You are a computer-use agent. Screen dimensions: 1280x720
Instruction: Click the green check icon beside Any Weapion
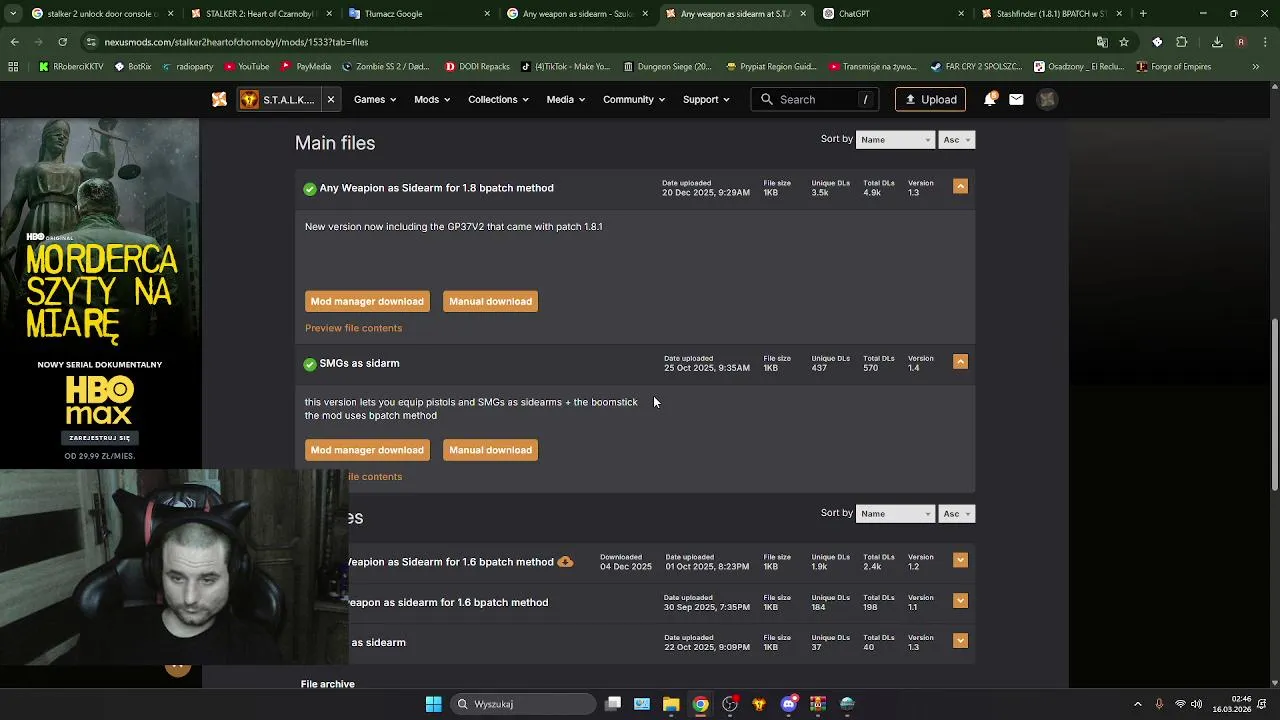point(310,188)
